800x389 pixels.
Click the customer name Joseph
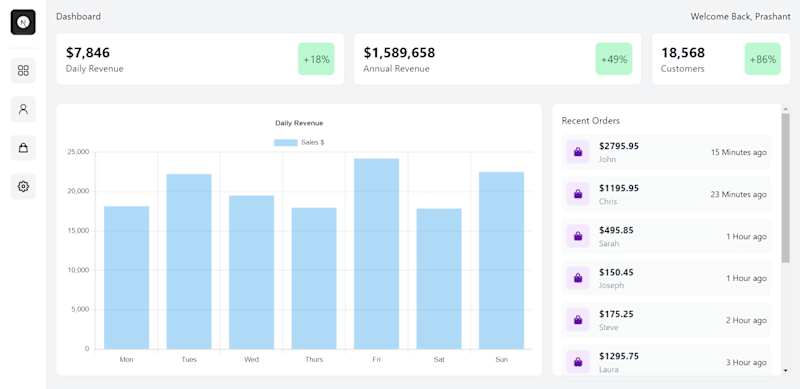click(x=611, y=285)
